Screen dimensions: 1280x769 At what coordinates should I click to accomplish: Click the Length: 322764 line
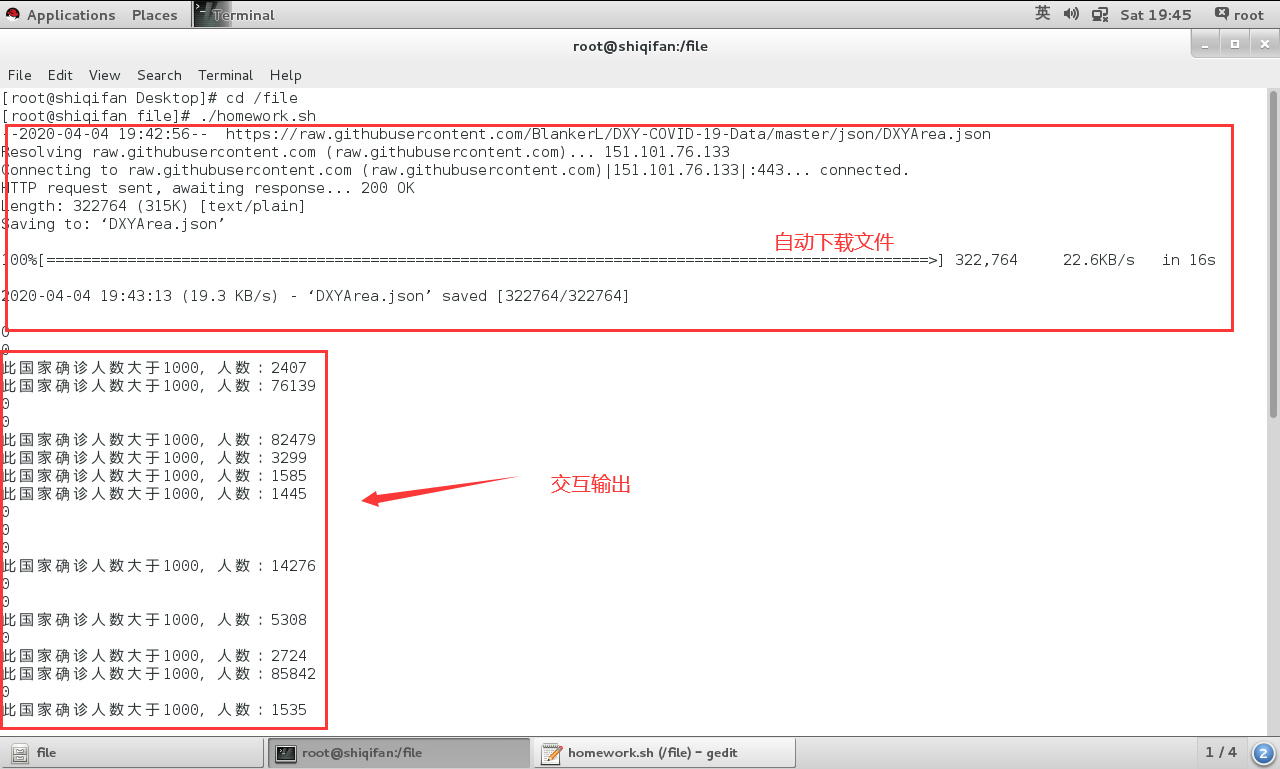154,206
